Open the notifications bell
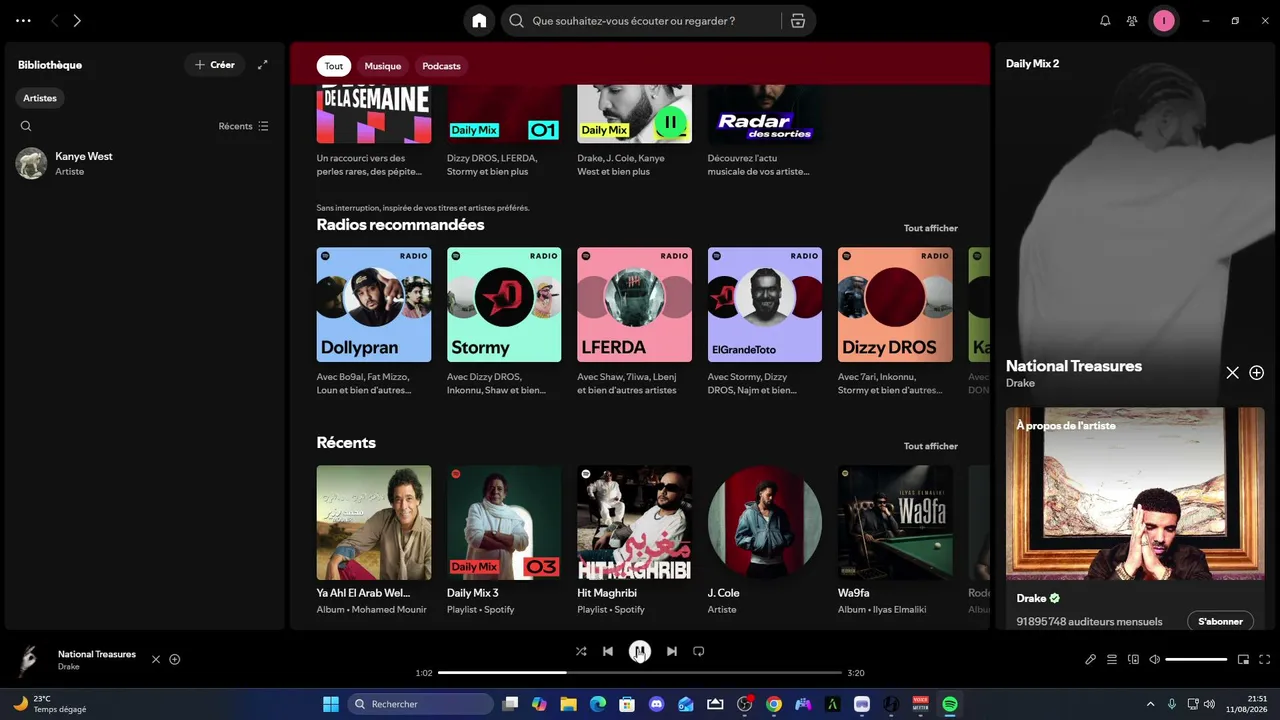The image size is (1280, 720). click(x=1105, y=20)
